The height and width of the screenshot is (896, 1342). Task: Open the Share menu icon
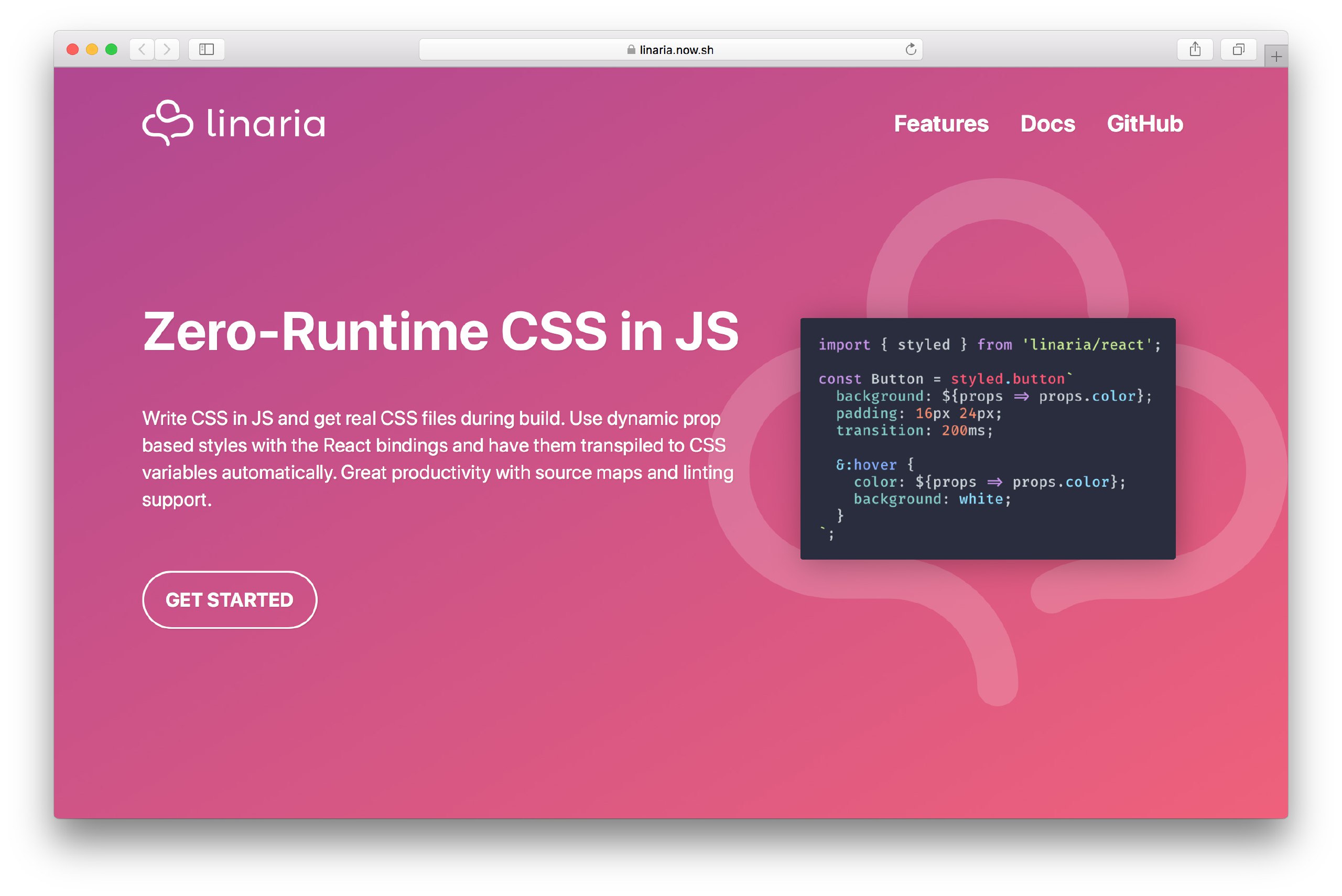1195,50
